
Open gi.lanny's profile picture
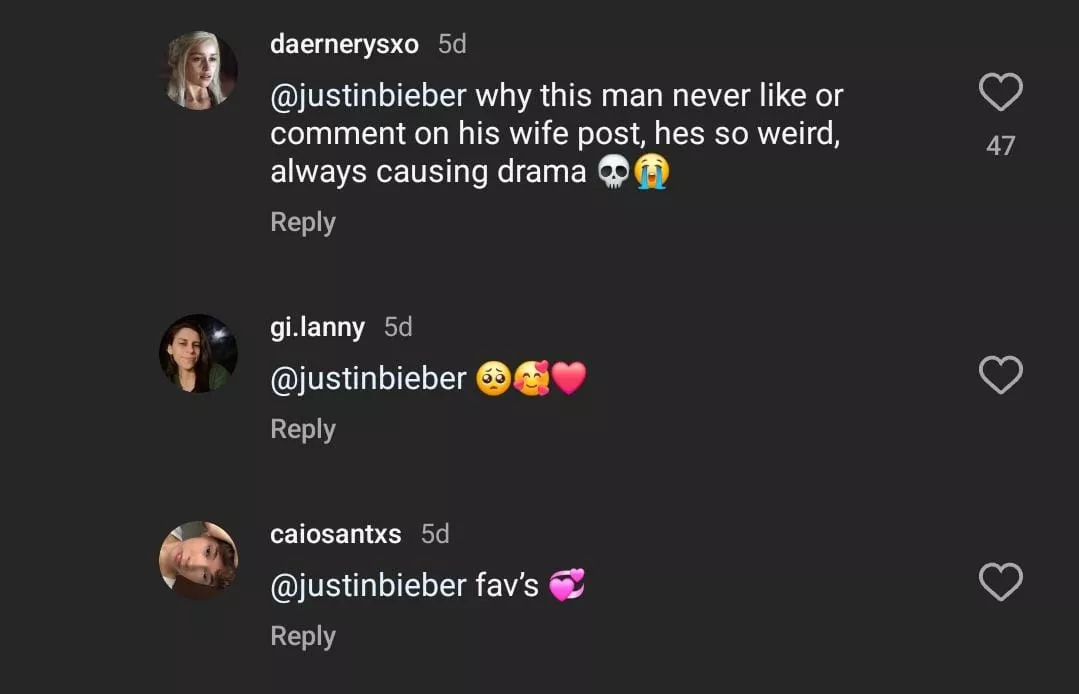[x=199, y=353]
